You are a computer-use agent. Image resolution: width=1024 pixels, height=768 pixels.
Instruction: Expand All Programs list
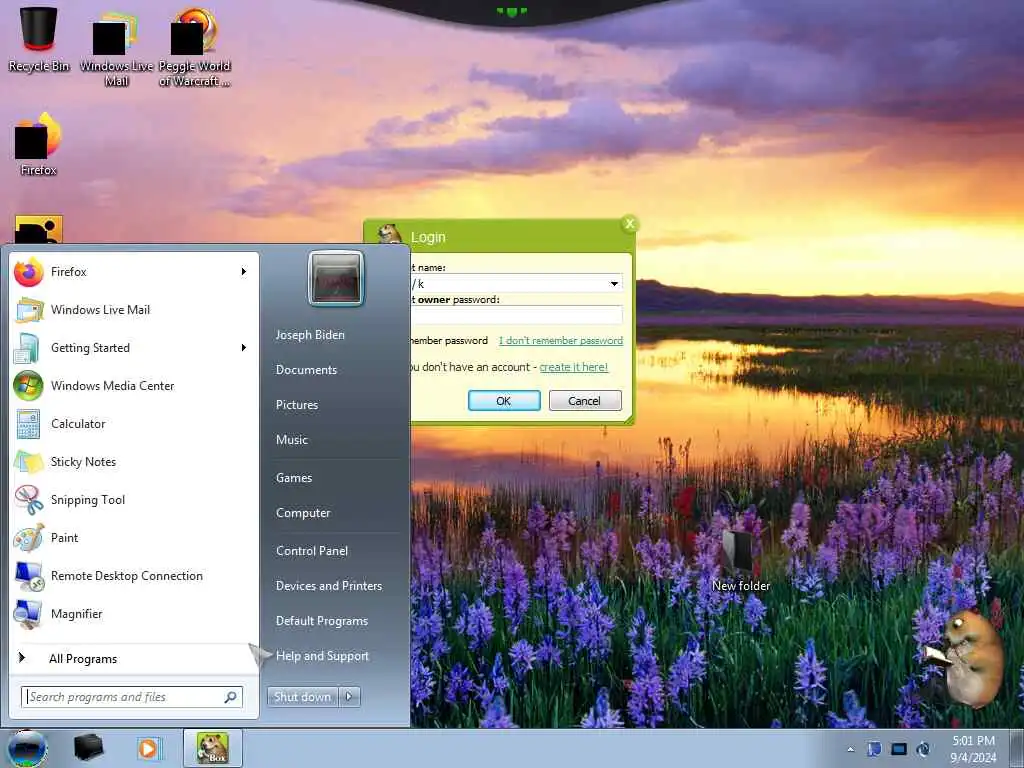pos(134,658)
